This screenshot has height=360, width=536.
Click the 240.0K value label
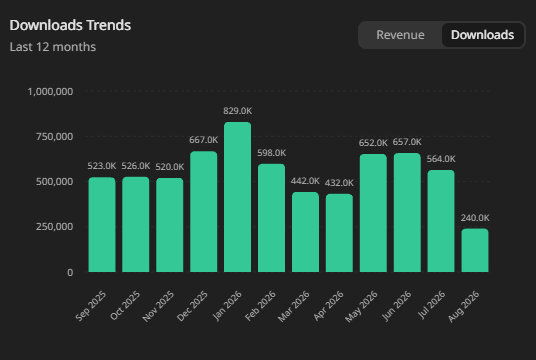tap(475, 218)
